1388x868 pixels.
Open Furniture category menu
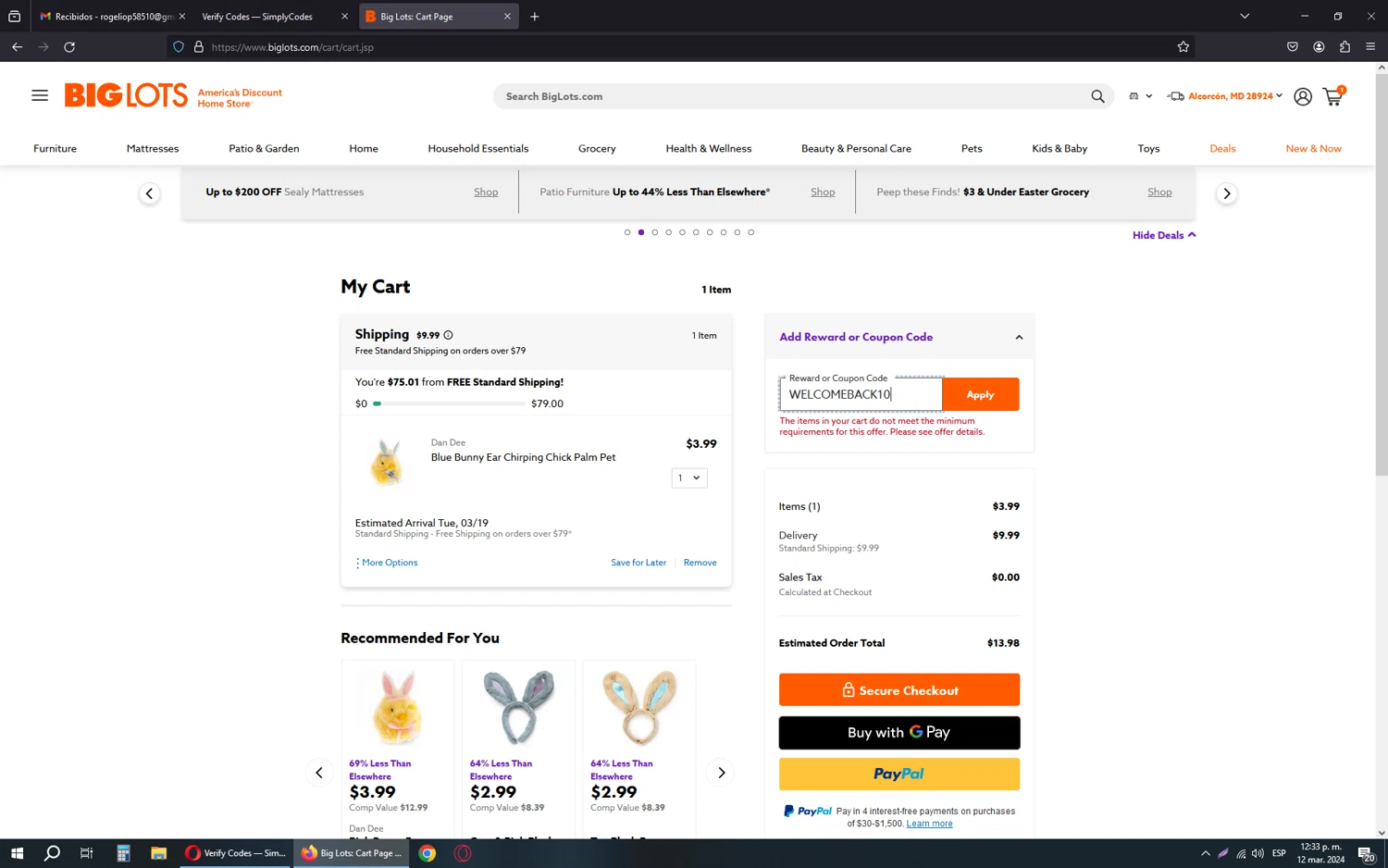coord(55,148)
